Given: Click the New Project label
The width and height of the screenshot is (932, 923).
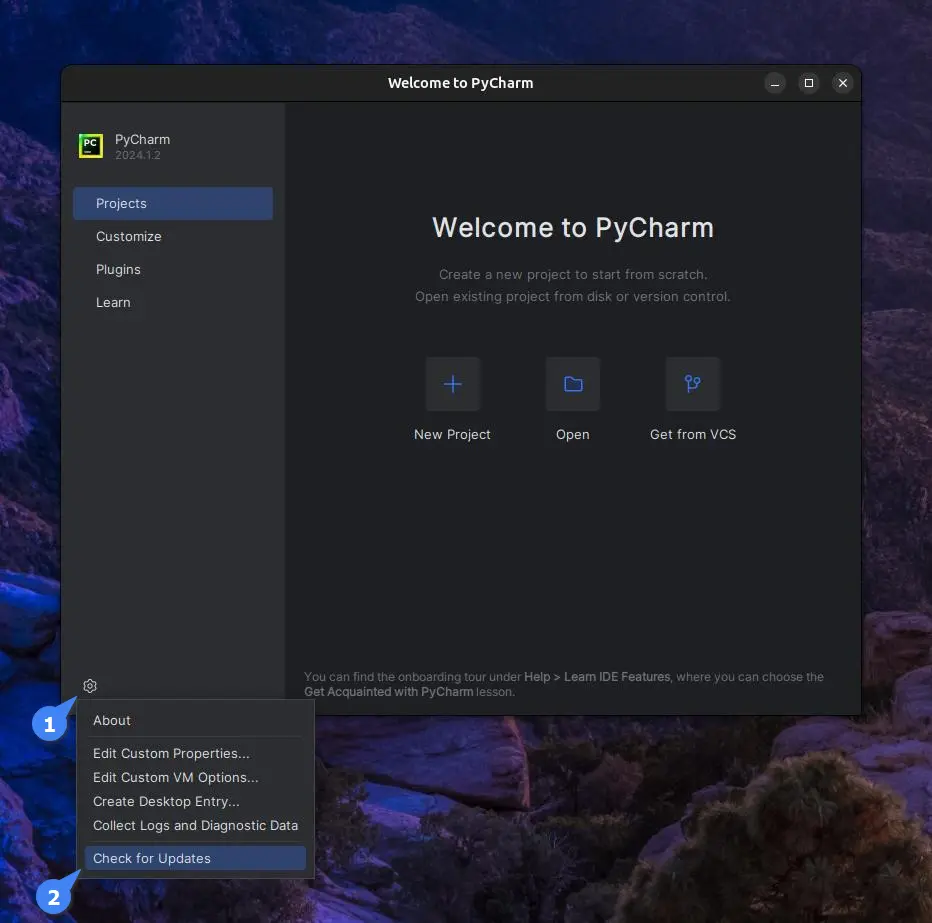Looking at the screenshot, I should click(x=452, y=434).
